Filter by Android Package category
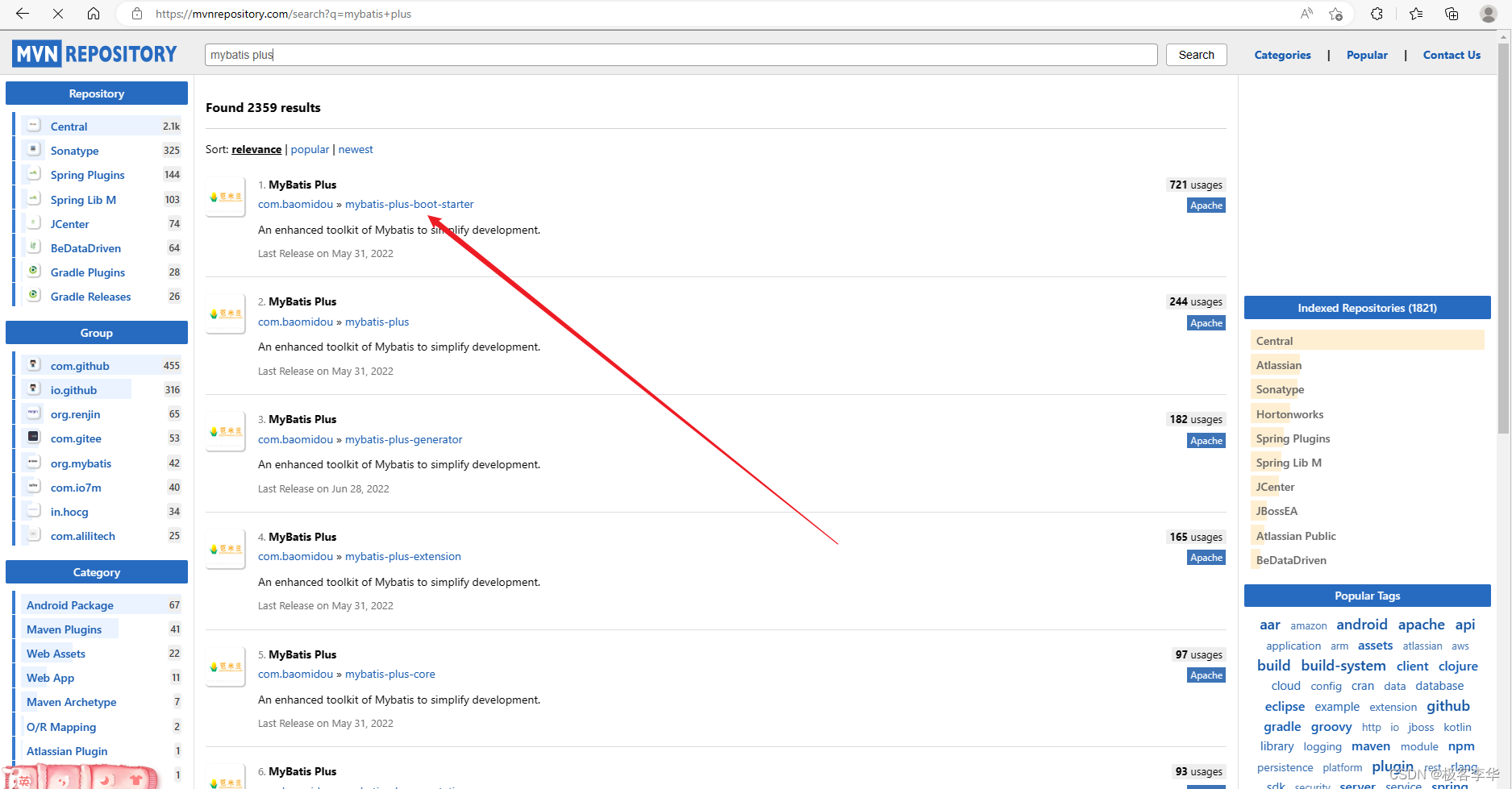Image resolution: width=1512 pixels, height=789 pixels. tap(70, 605)
